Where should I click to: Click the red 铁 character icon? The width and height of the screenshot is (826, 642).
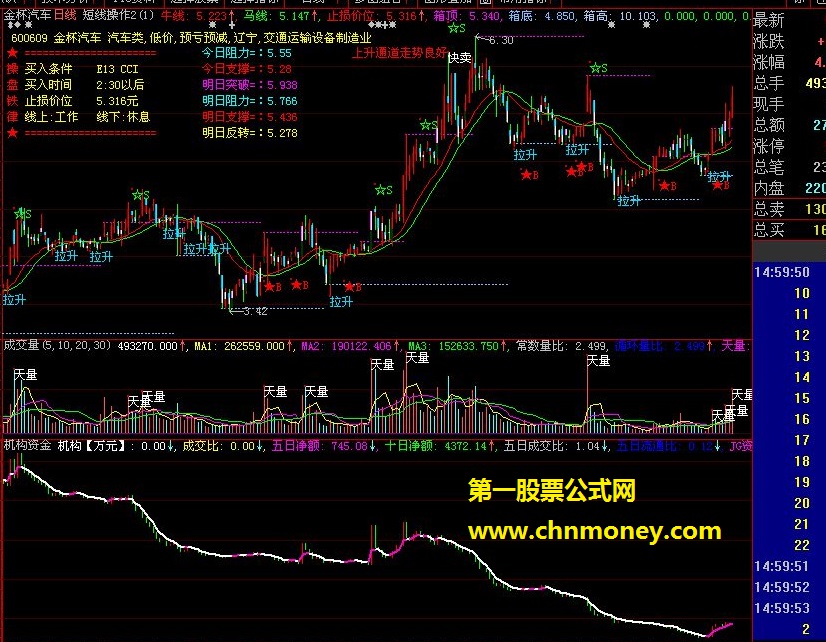[12, 101]
